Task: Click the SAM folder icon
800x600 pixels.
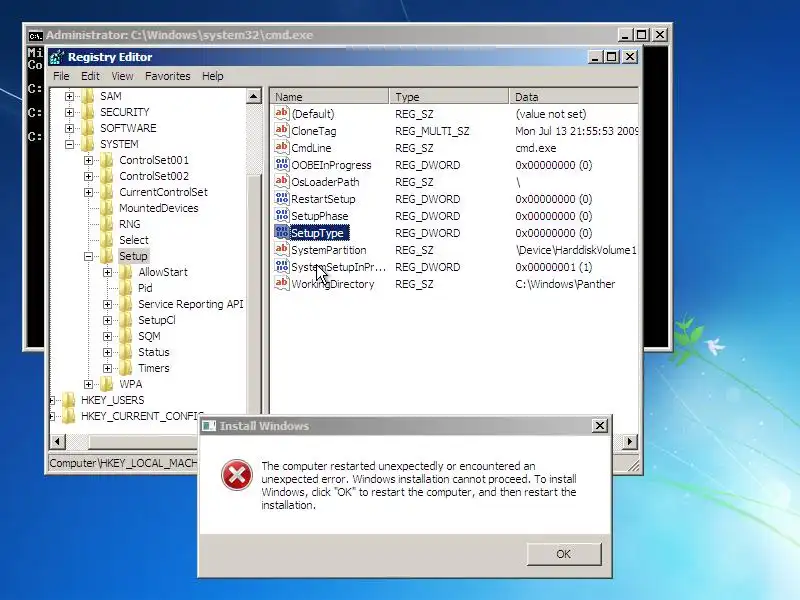Action: click(x=88, y=96)
